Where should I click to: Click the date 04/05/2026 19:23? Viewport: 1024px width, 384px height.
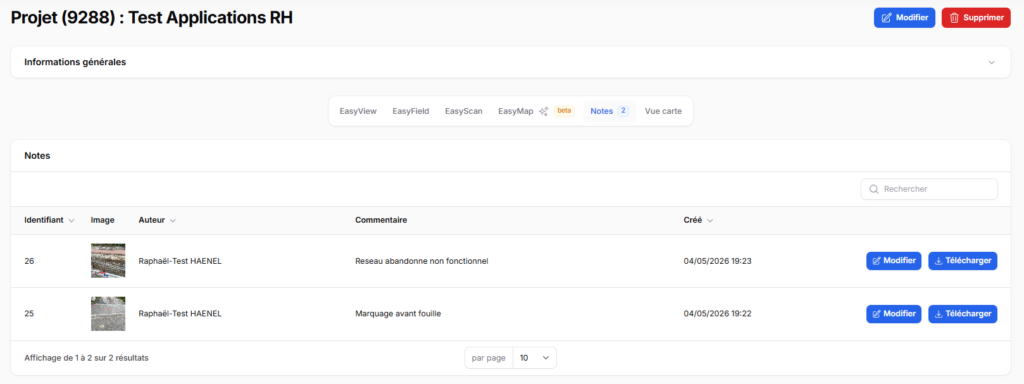point(718,261)
